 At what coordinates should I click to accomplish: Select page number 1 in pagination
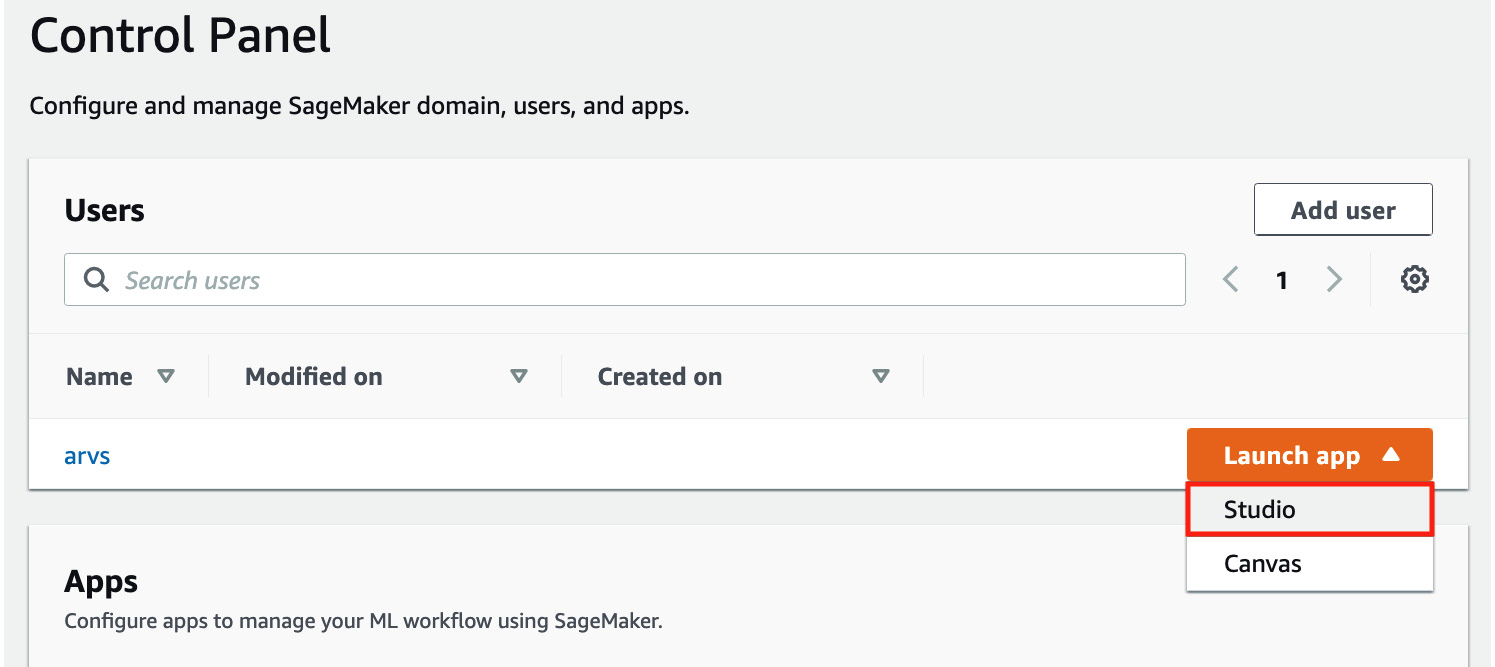pos(1281,280)
